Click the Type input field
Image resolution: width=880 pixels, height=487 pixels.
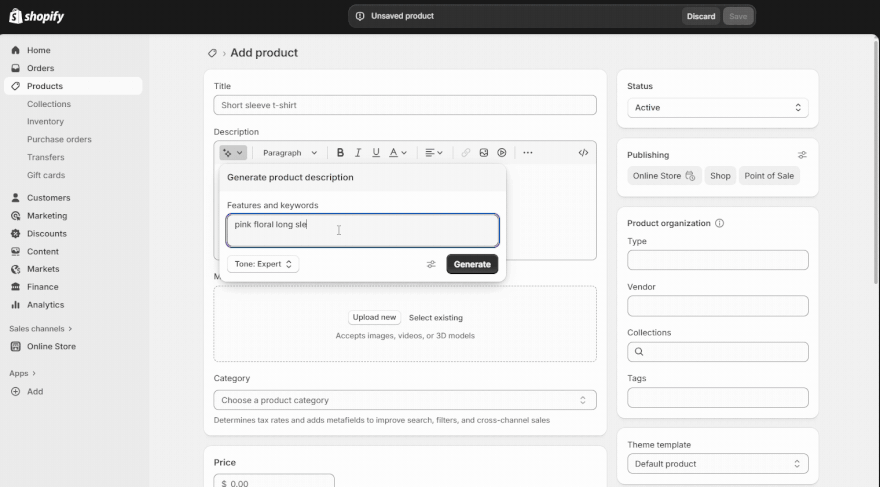[x=717, y=260]
